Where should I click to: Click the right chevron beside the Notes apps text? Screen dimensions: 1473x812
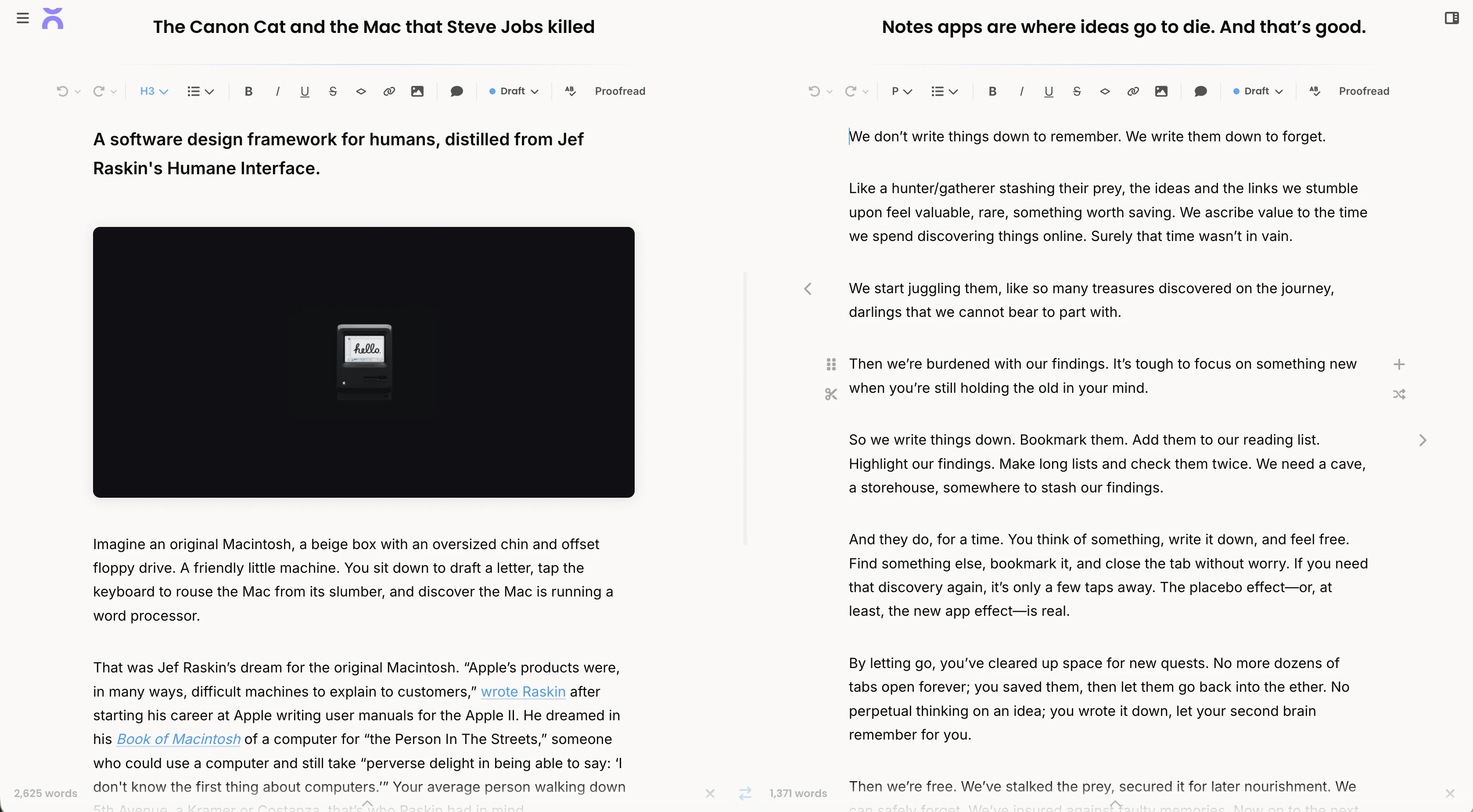click(x=1423, y=440)
